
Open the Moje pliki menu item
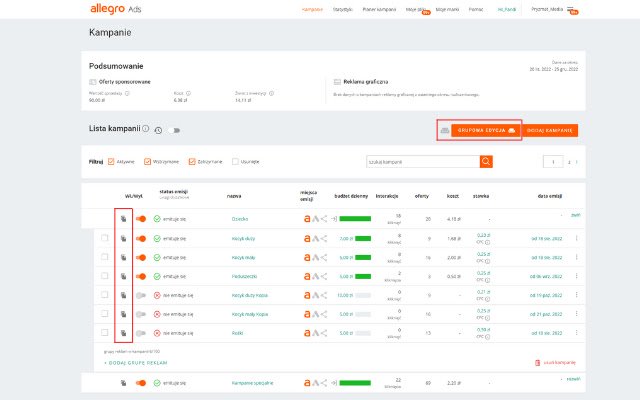pos(416,9)
